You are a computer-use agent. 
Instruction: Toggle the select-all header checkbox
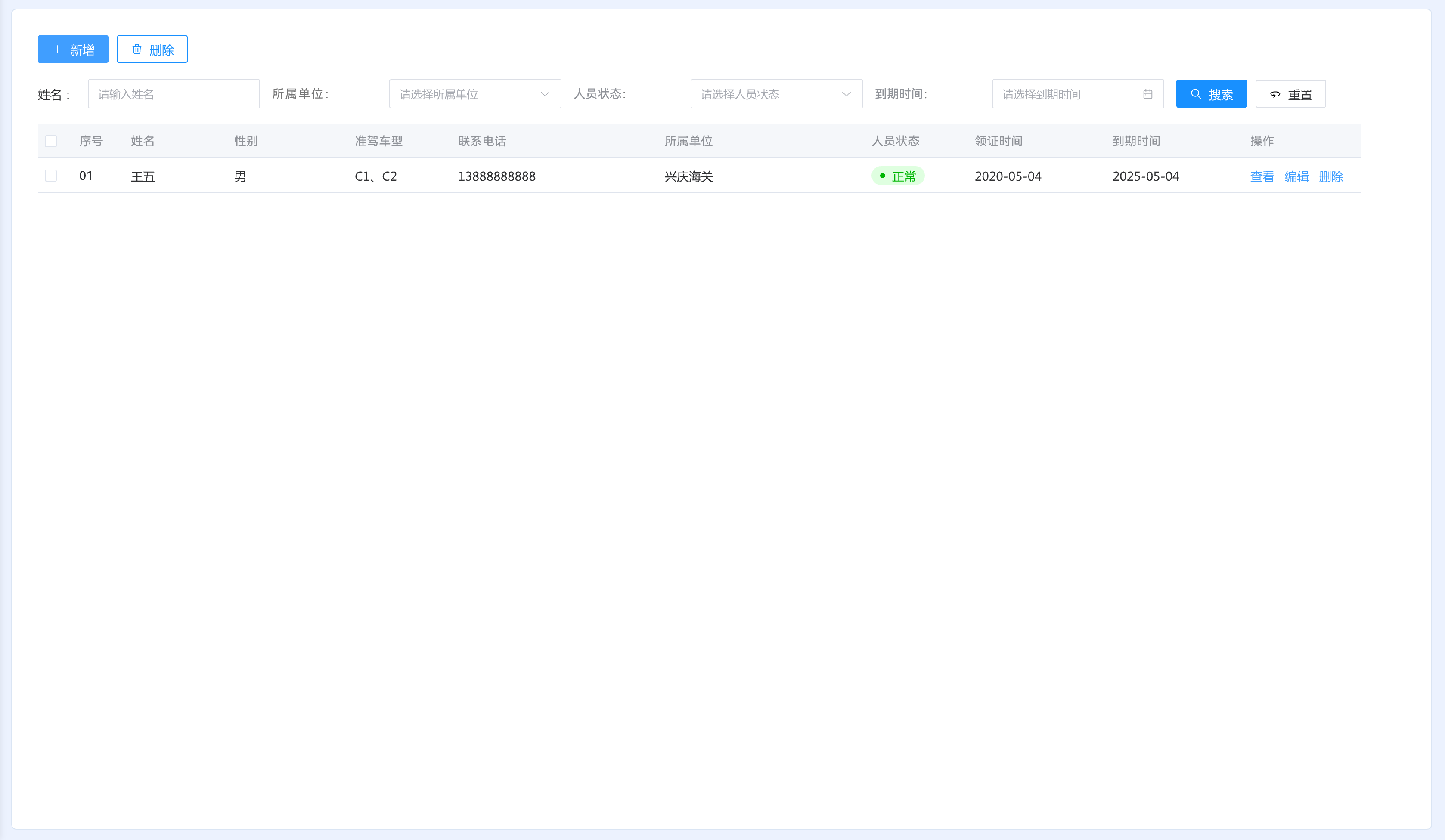51,141
